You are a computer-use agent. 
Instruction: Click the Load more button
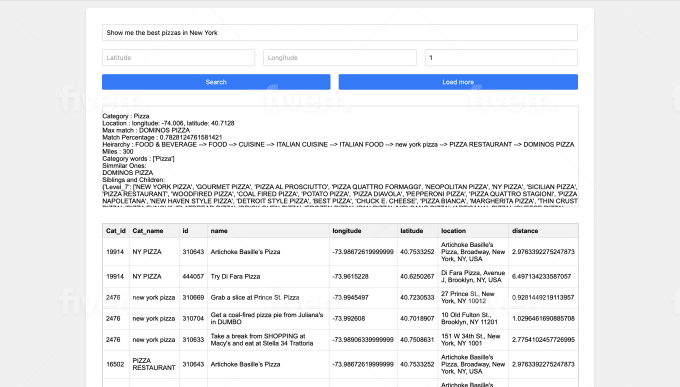tap(458, 82)
